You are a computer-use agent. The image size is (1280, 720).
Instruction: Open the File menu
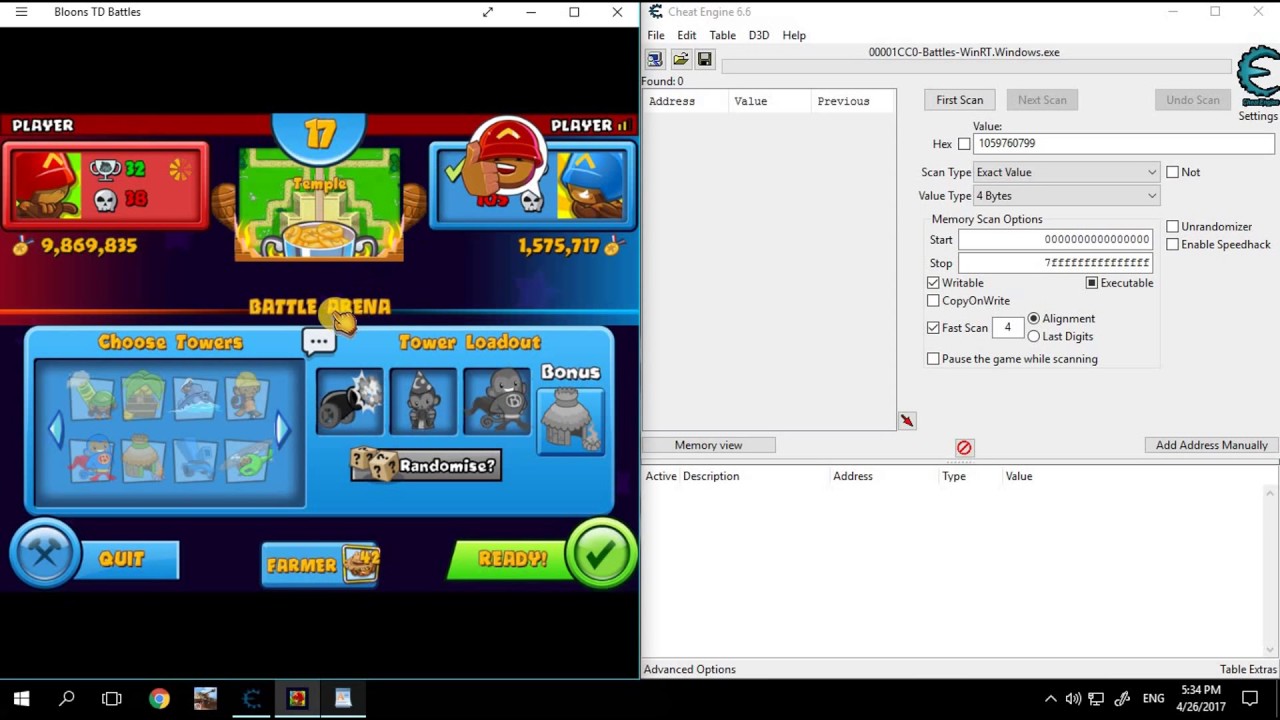coord(655,35)
